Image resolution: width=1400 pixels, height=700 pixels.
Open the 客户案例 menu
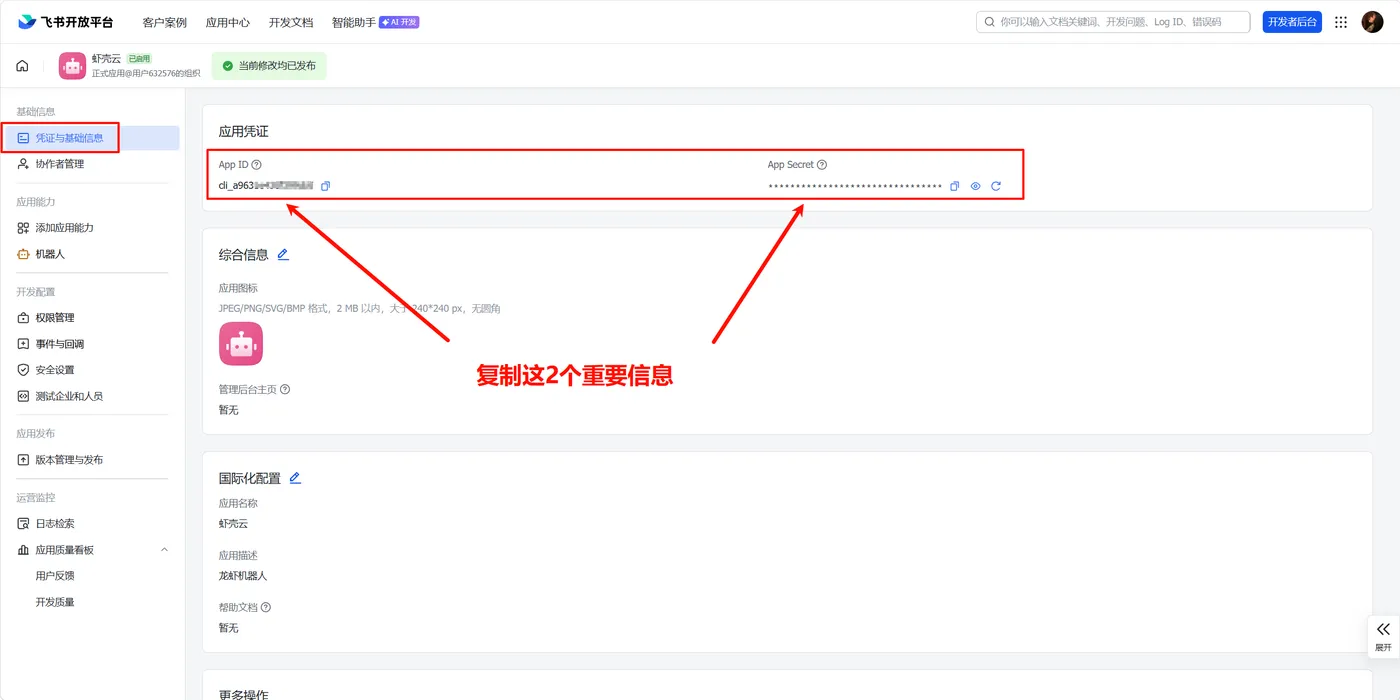[x=165, y=22]
